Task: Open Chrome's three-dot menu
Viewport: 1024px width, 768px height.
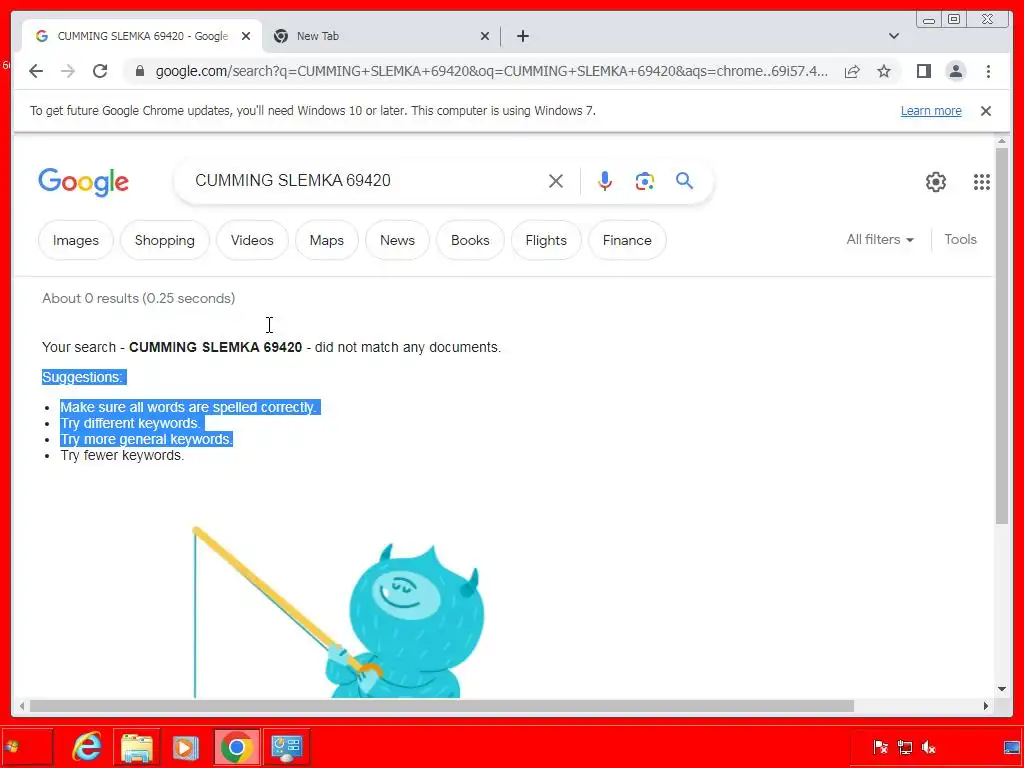Action: coord(988,71)
